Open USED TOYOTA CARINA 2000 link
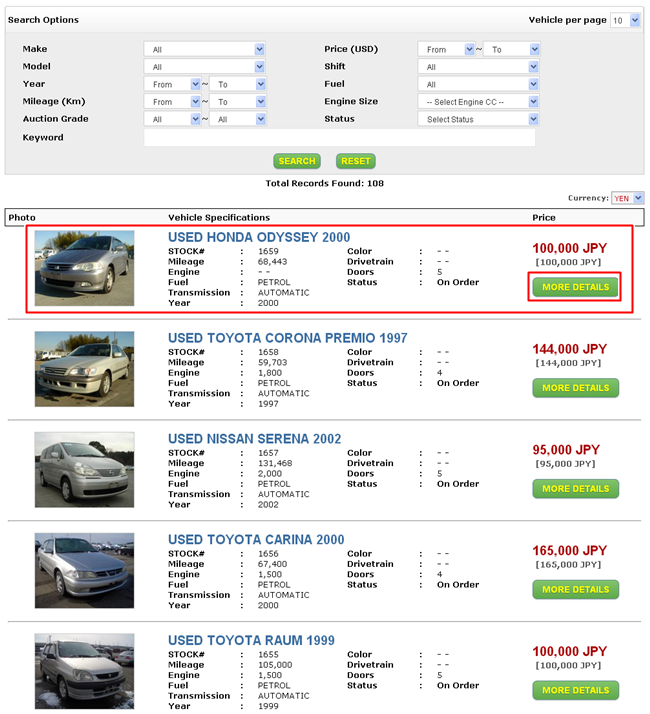 pyautogui.click(x=256, y=540)
